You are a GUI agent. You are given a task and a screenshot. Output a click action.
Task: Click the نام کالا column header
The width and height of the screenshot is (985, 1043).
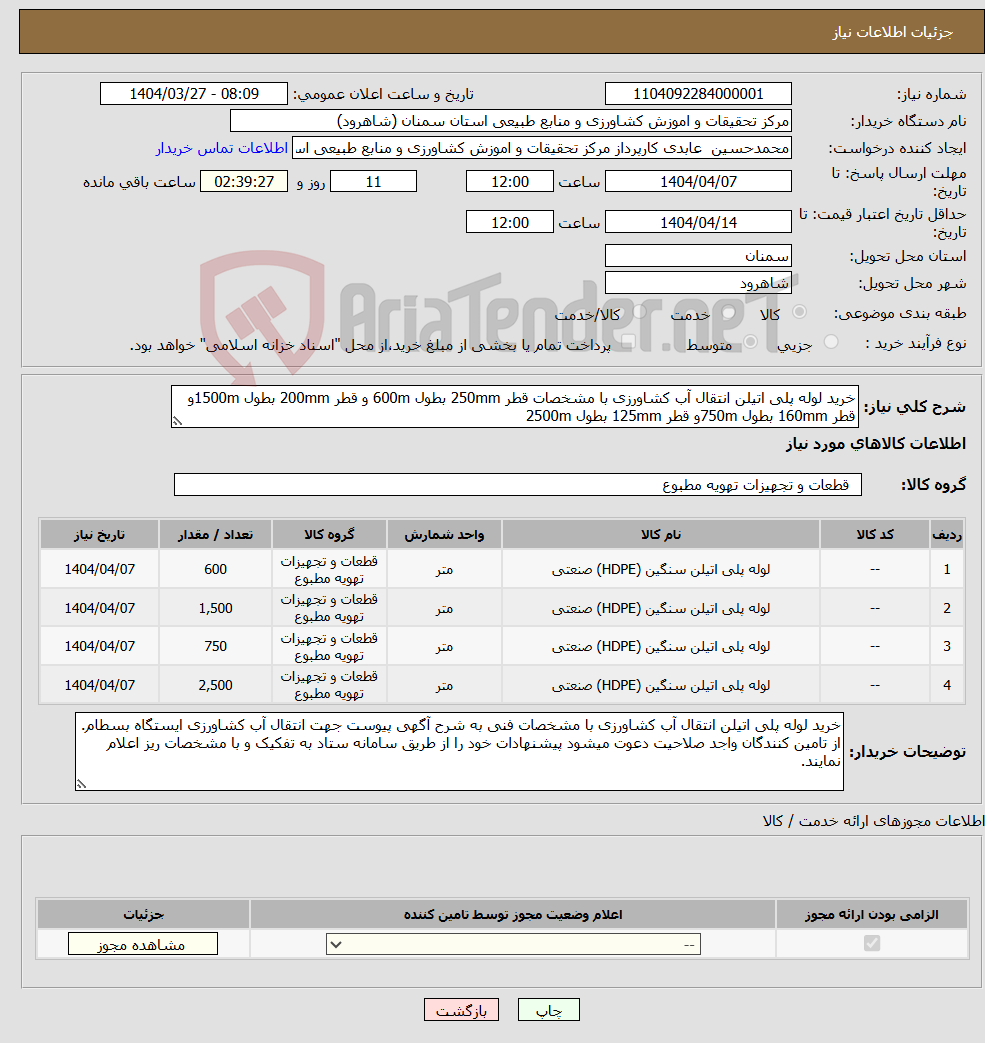(660, 535)
